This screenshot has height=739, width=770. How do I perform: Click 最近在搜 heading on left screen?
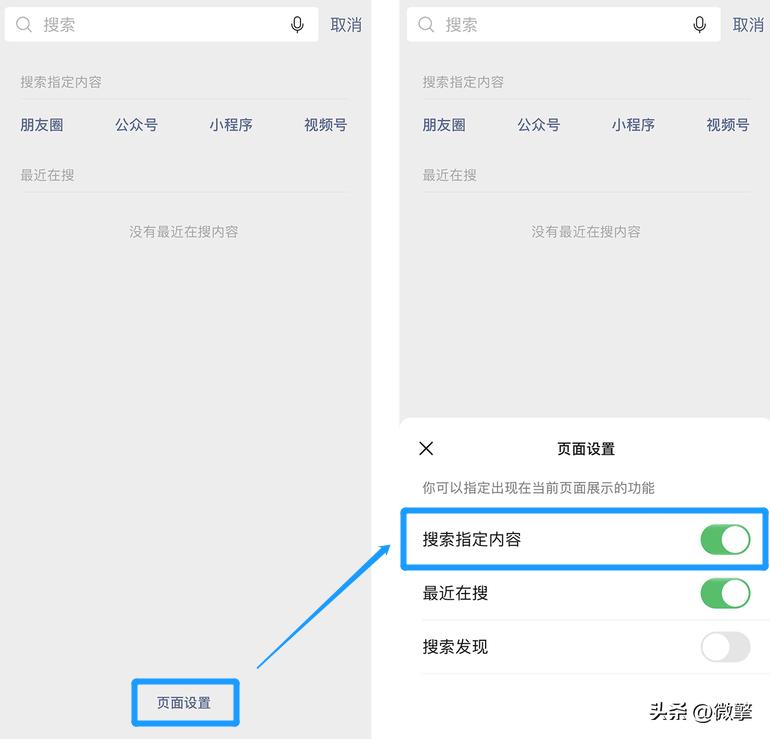(47, 175)
